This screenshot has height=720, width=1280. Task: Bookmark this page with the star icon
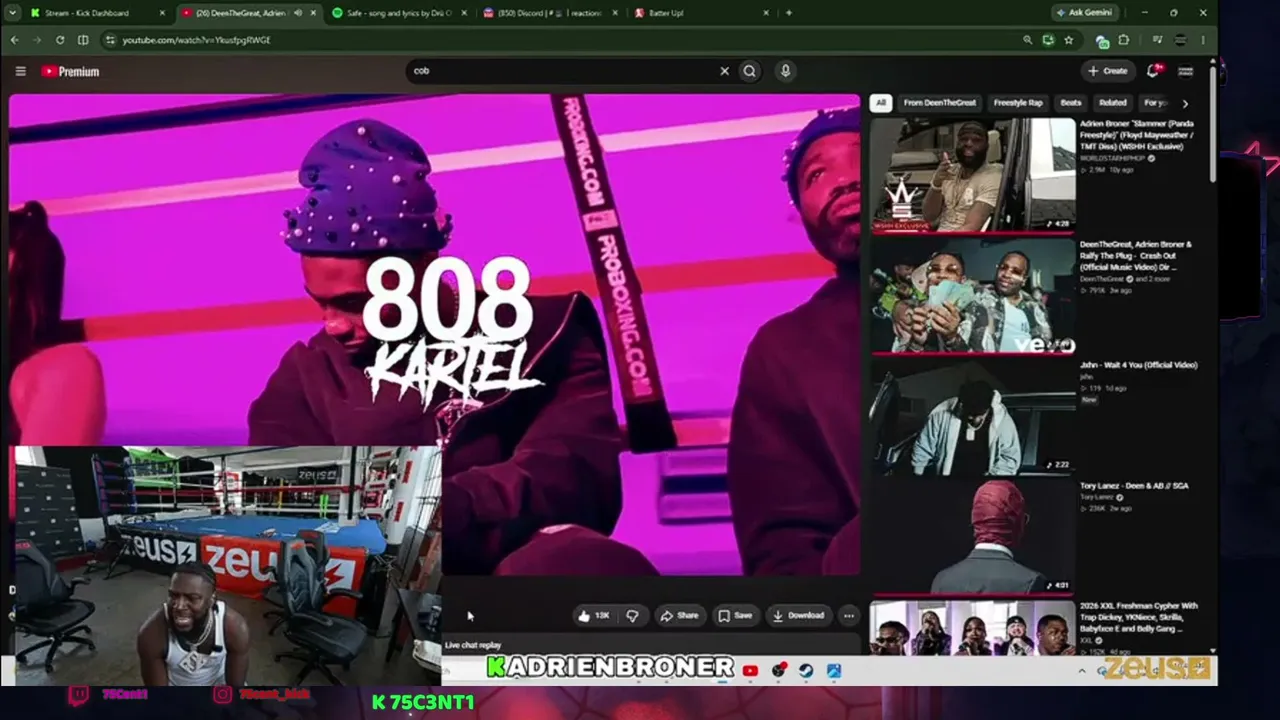pyautogui.click(x=1068, y=40)
